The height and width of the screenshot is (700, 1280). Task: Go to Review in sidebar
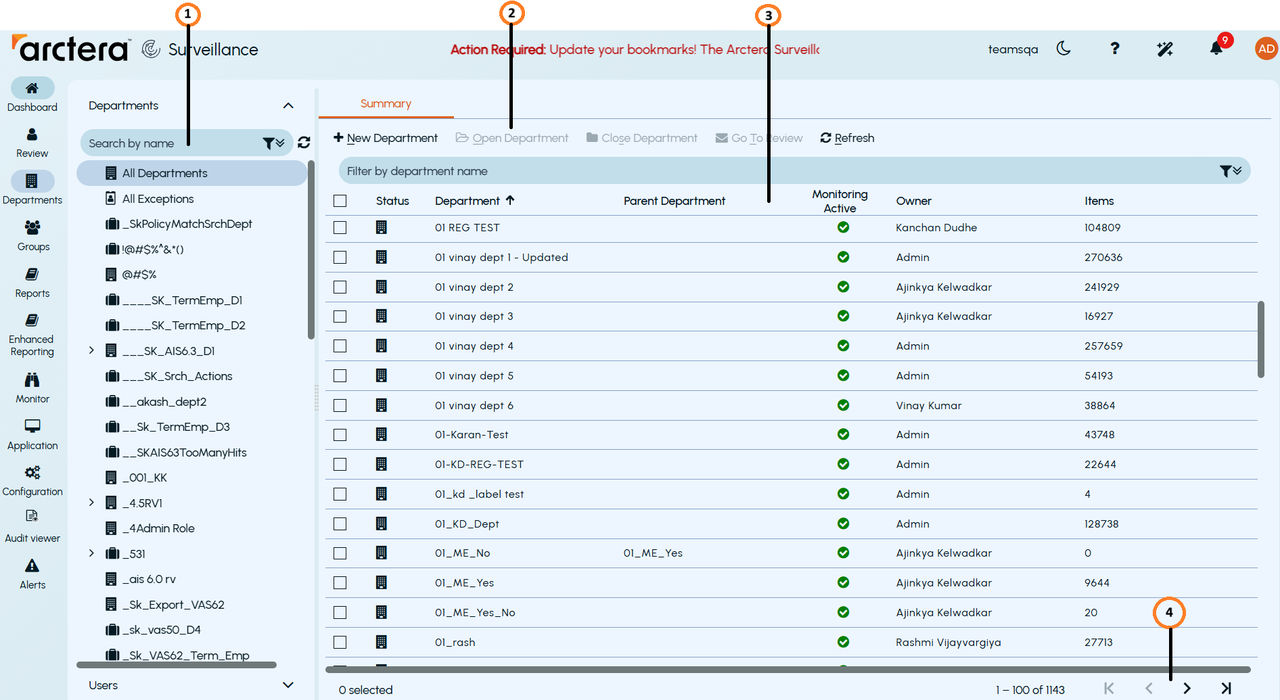[32, 134]
